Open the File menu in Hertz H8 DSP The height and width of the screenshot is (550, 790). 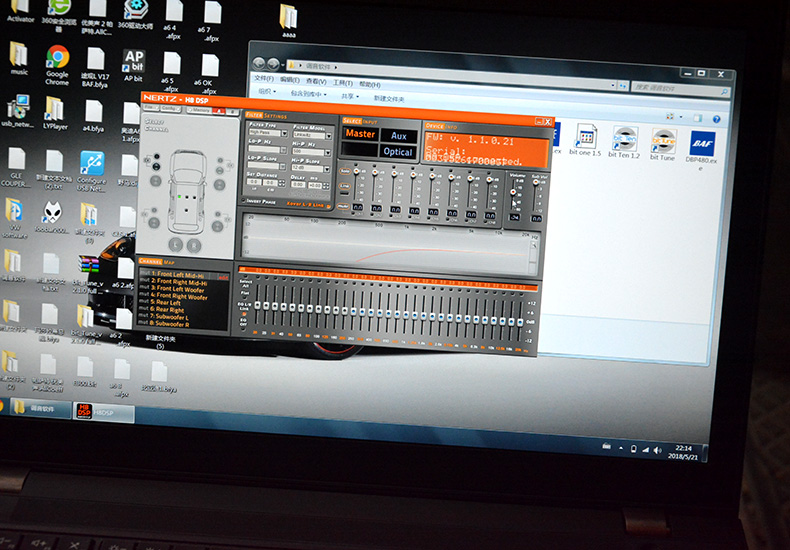coord(149,108)
